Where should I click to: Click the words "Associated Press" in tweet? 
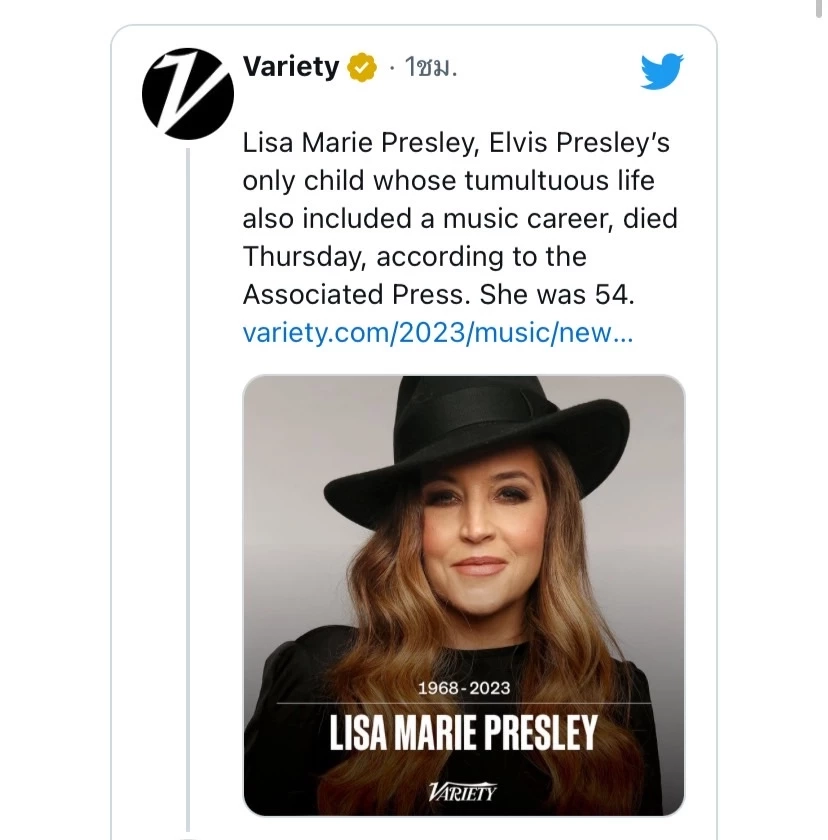(x=356, y=295)
